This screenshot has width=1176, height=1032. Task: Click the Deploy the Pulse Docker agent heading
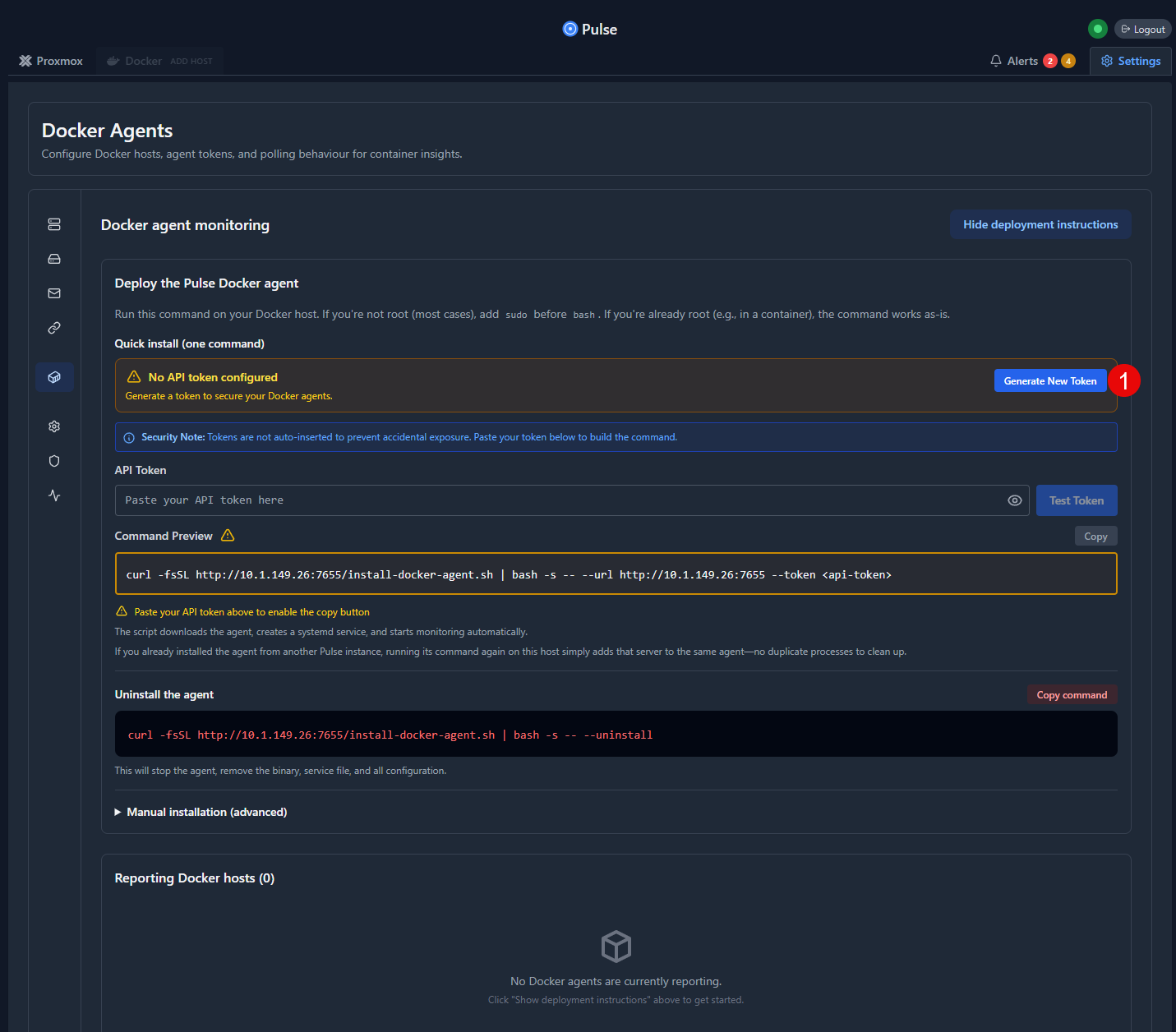pos(206,283)
